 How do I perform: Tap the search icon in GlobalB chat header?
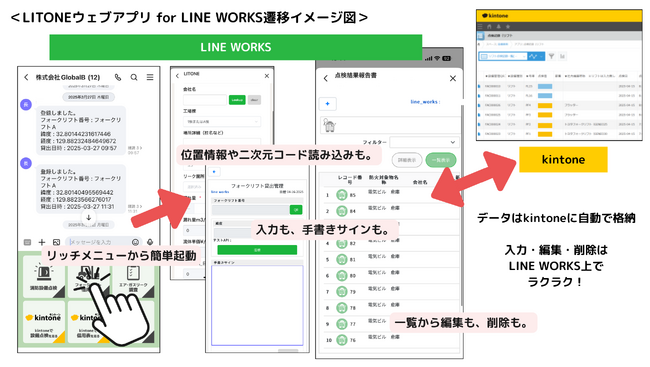pos(134,77)
